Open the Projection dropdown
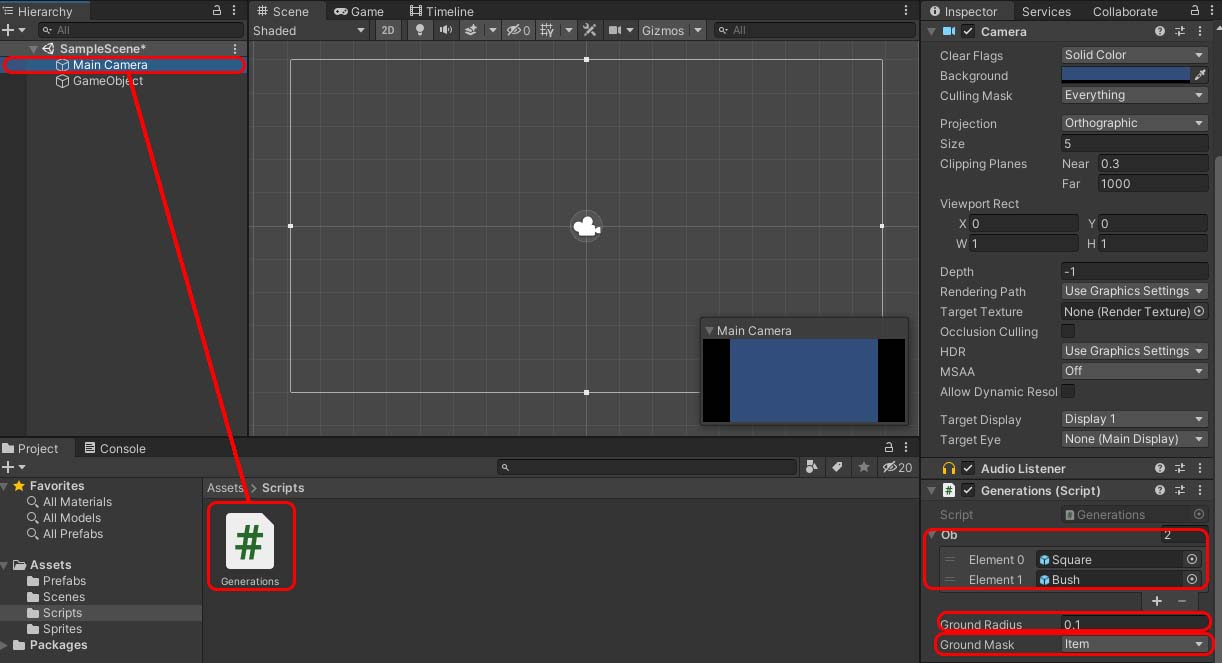The height and width of the screenshot is (663, 1222). point(1134,123)
